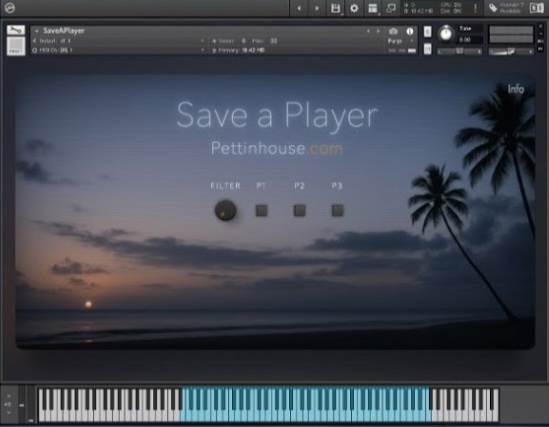The width and height of the screenshot is (549, 427).
Task: Click the FILTER knob
Action: click(x=225, y=210)
